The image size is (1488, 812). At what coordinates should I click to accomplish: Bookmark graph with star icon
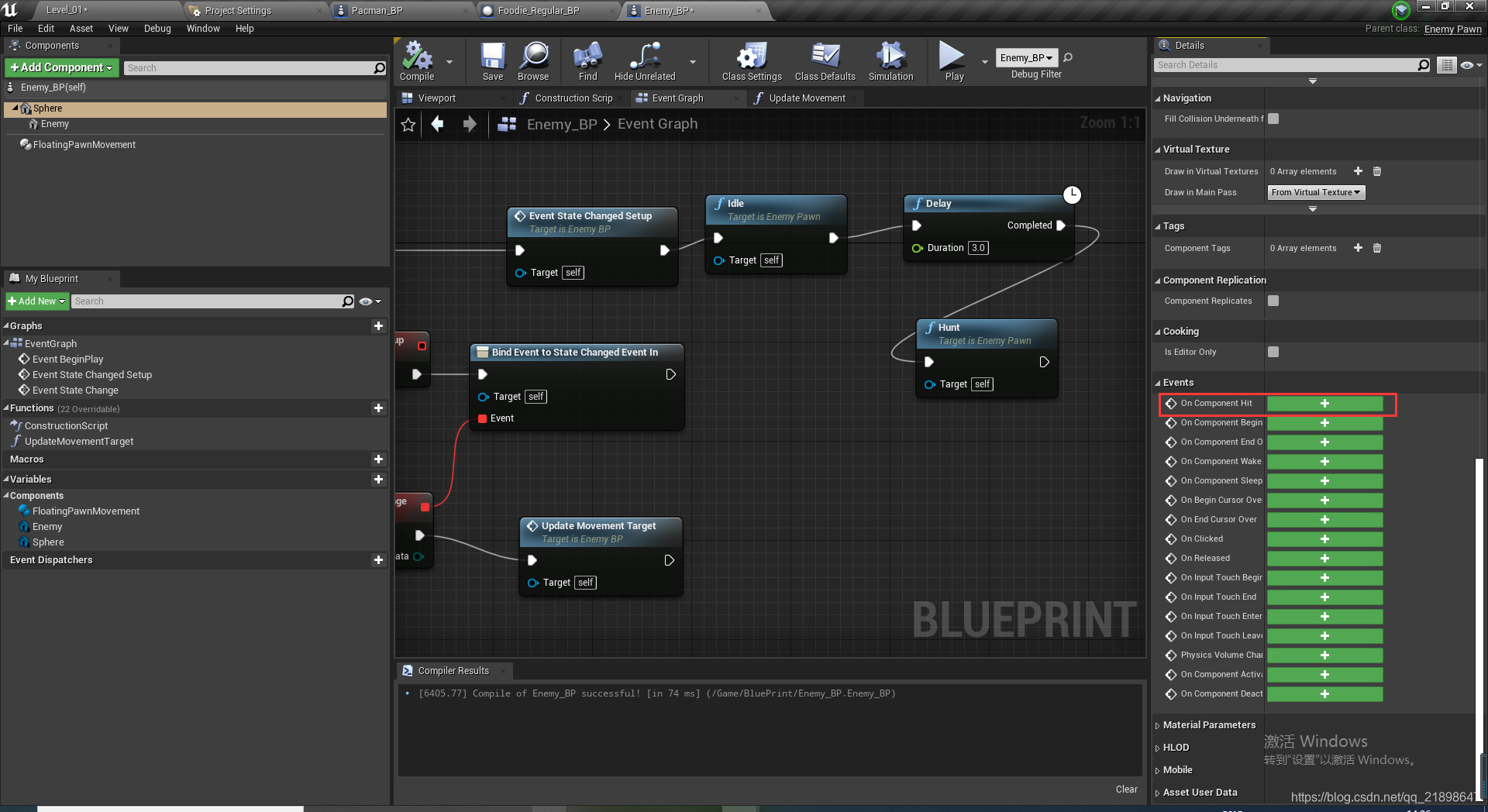pyautogui.click(x=408, y=125)
